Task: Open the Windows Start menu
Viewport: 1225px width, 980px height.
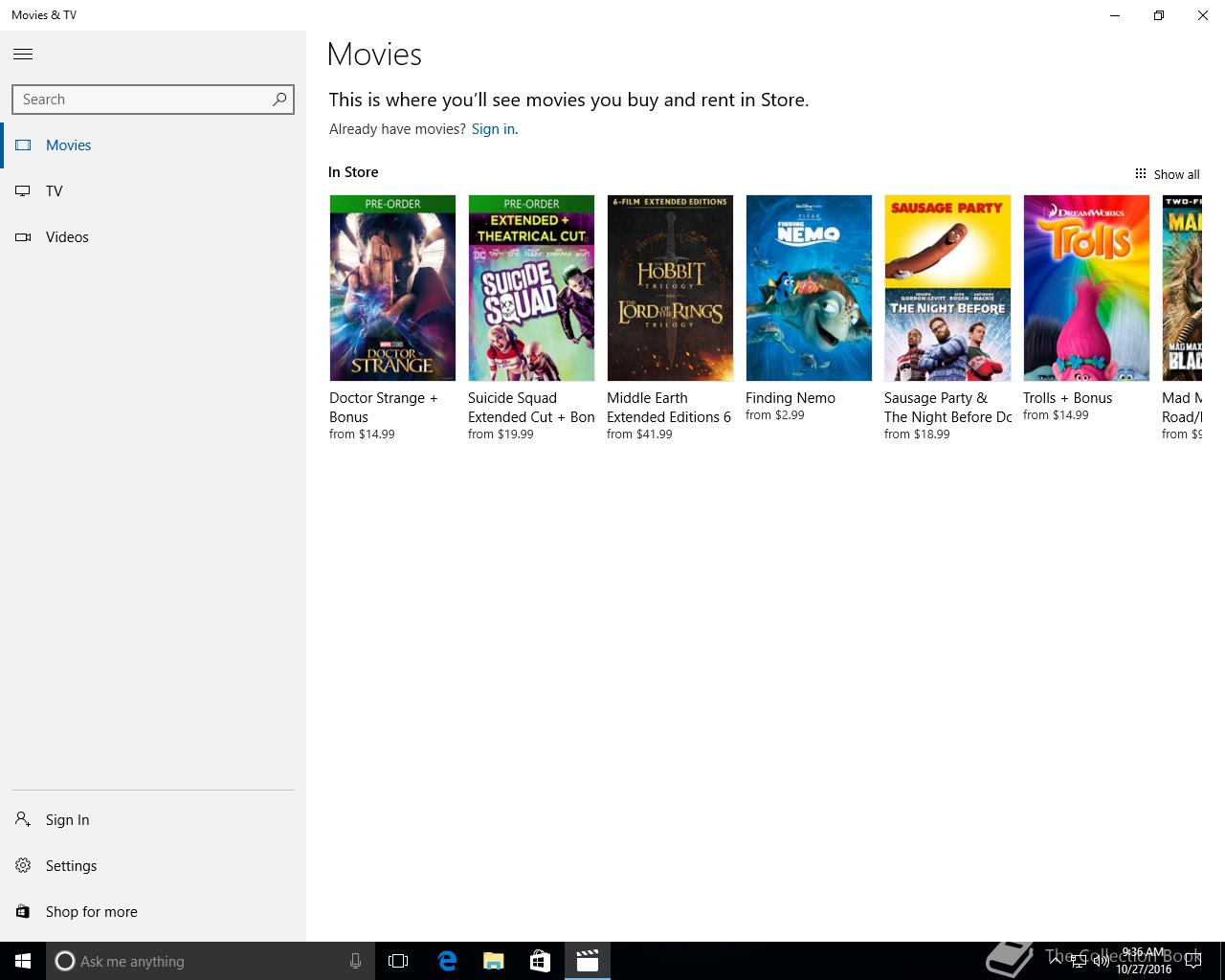Action: (23, 961)
